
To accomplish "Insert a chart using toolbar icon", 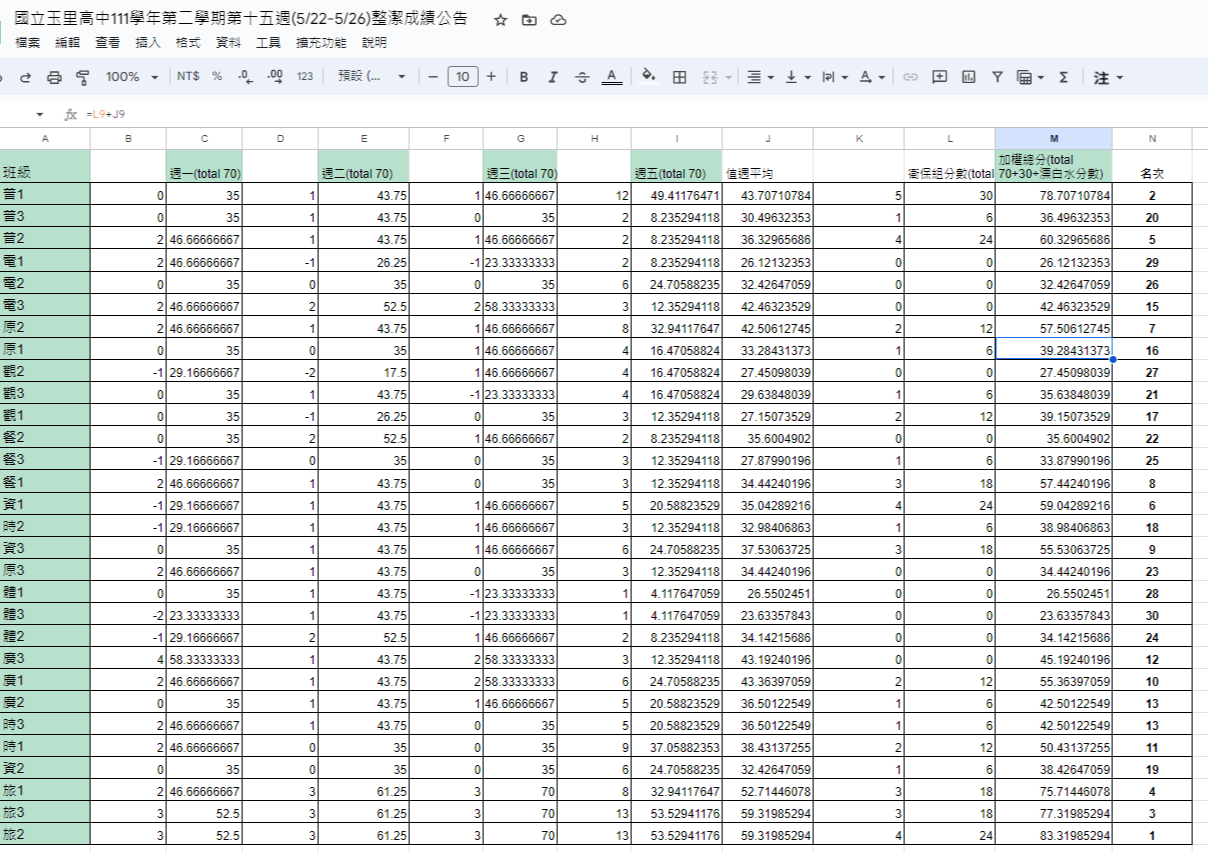I will pos(968,77).
